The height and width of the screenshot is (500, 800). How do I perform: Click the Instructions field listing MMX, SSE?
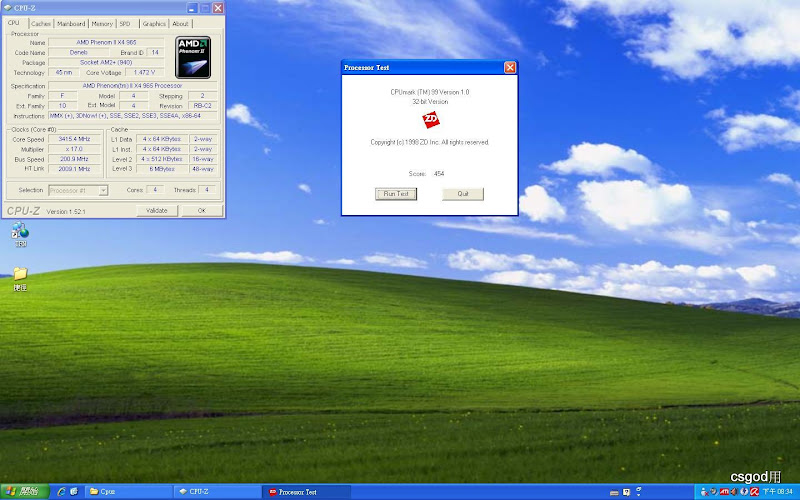133,116
